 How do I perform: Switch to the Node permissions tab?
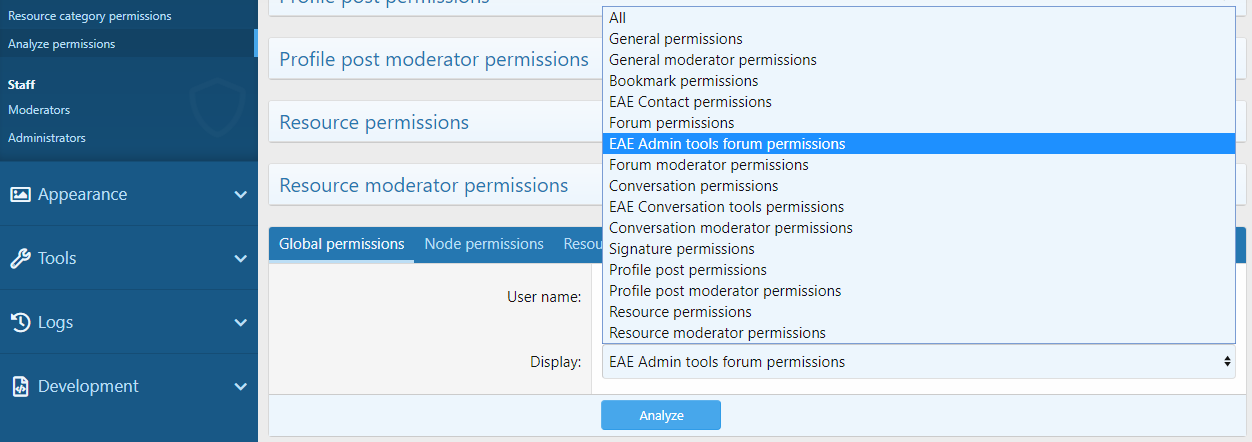[x=483, y=244]
